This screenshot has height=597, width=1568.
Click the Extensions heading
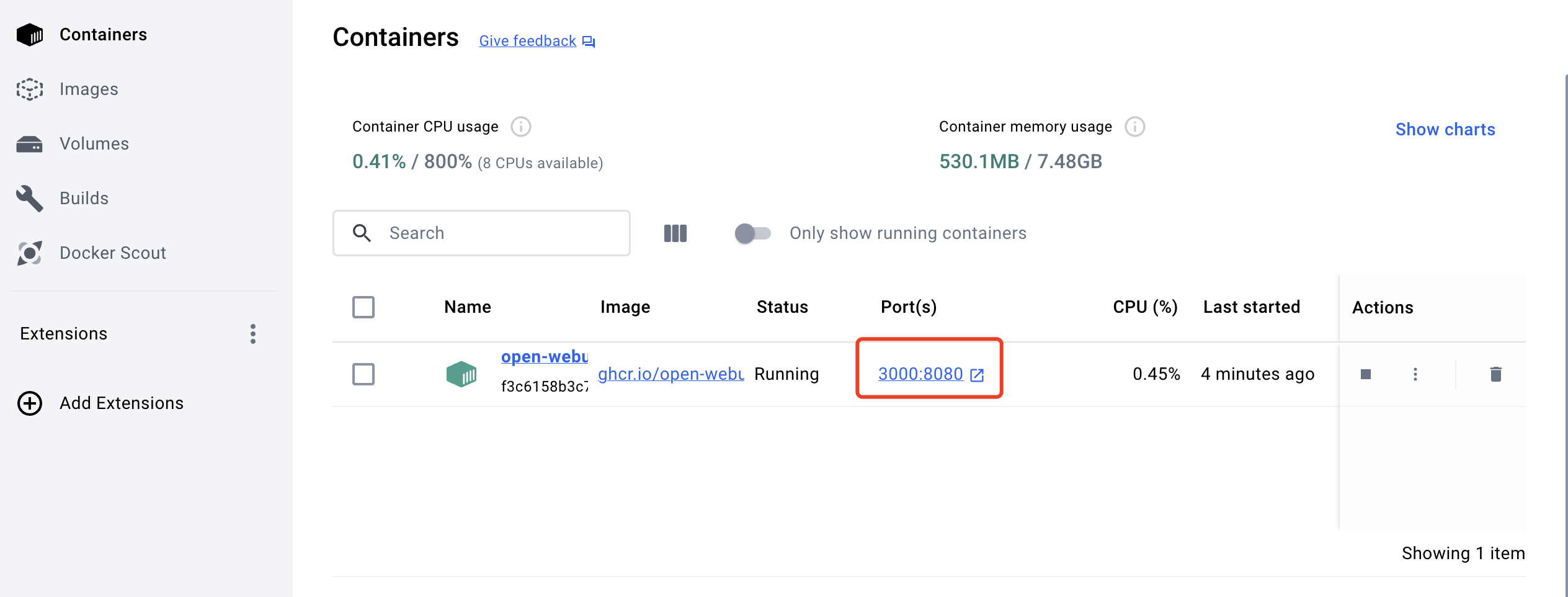tap(63, 334)
